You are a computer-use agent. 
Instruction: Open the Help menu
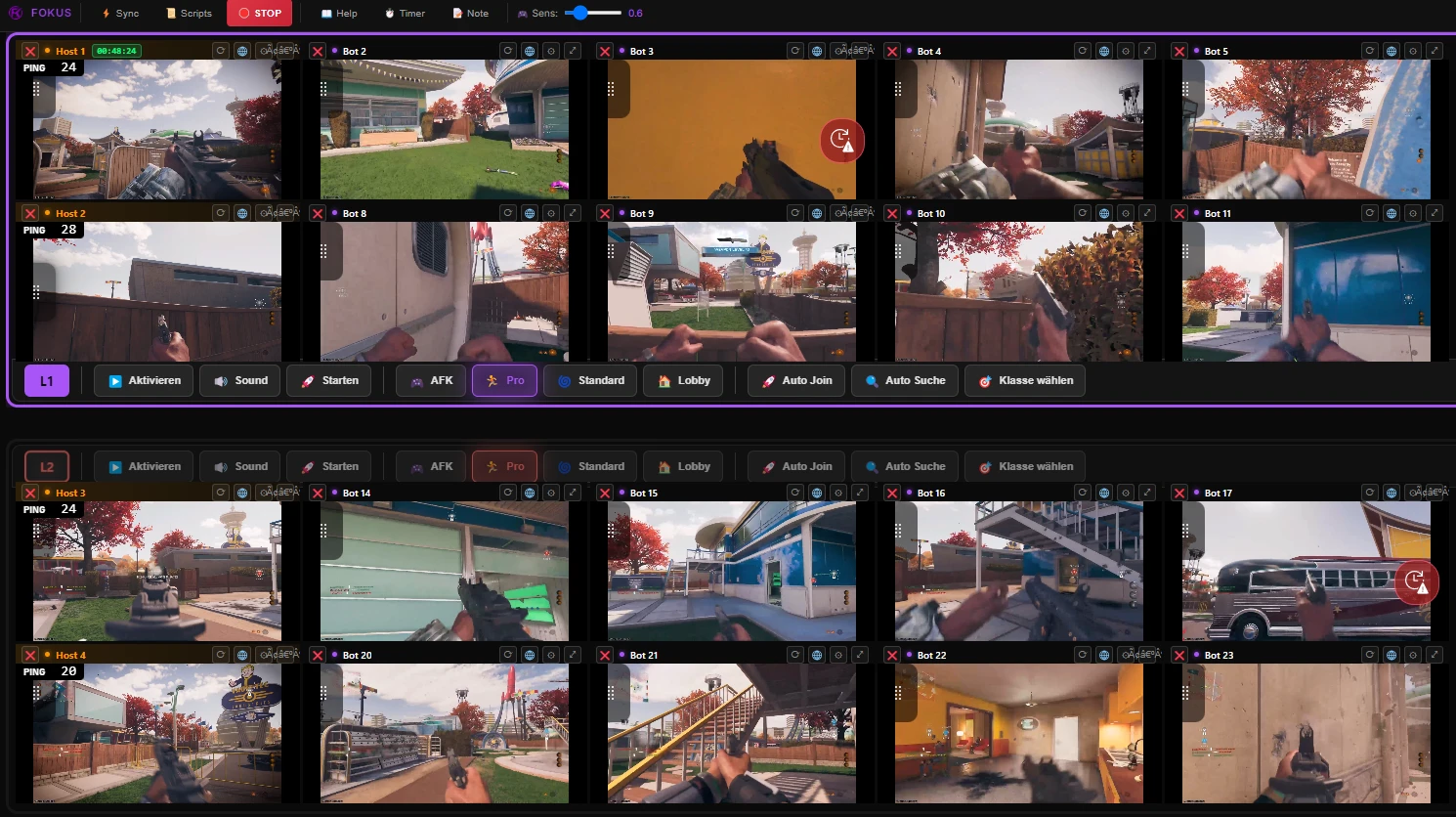click(339, 14)
